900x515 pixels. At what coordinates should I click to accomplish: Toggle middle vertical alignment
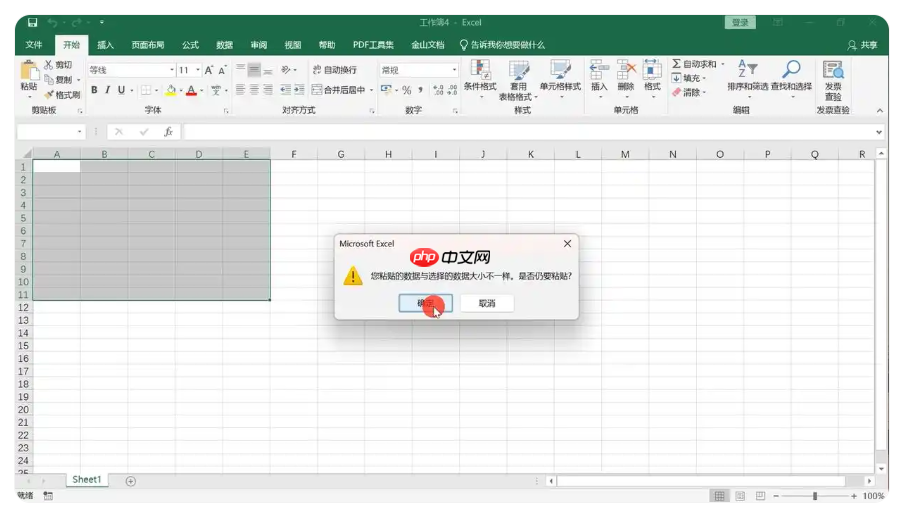pyautogui.click(x=254, y=69)
